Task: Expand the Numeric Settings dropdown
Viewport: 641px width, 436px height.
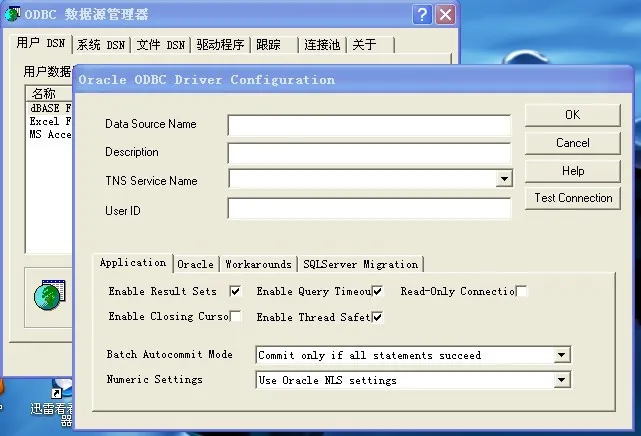Action: pyautogui.click(x=562, y=380)
